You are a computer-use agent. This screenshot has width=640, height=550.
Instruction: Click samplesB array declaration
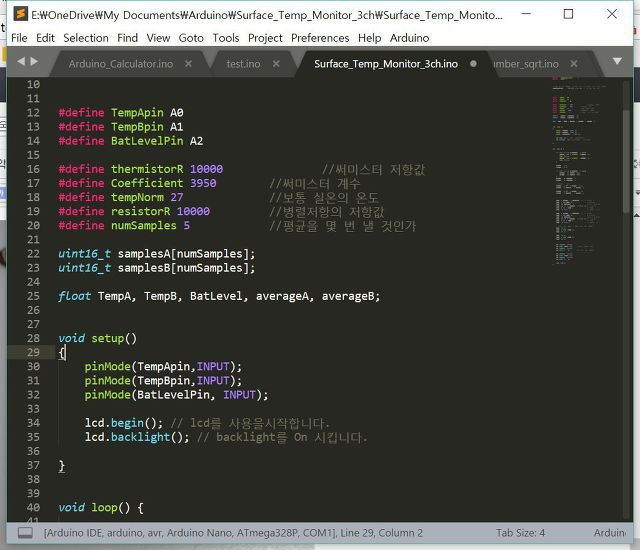coord(157,268)
